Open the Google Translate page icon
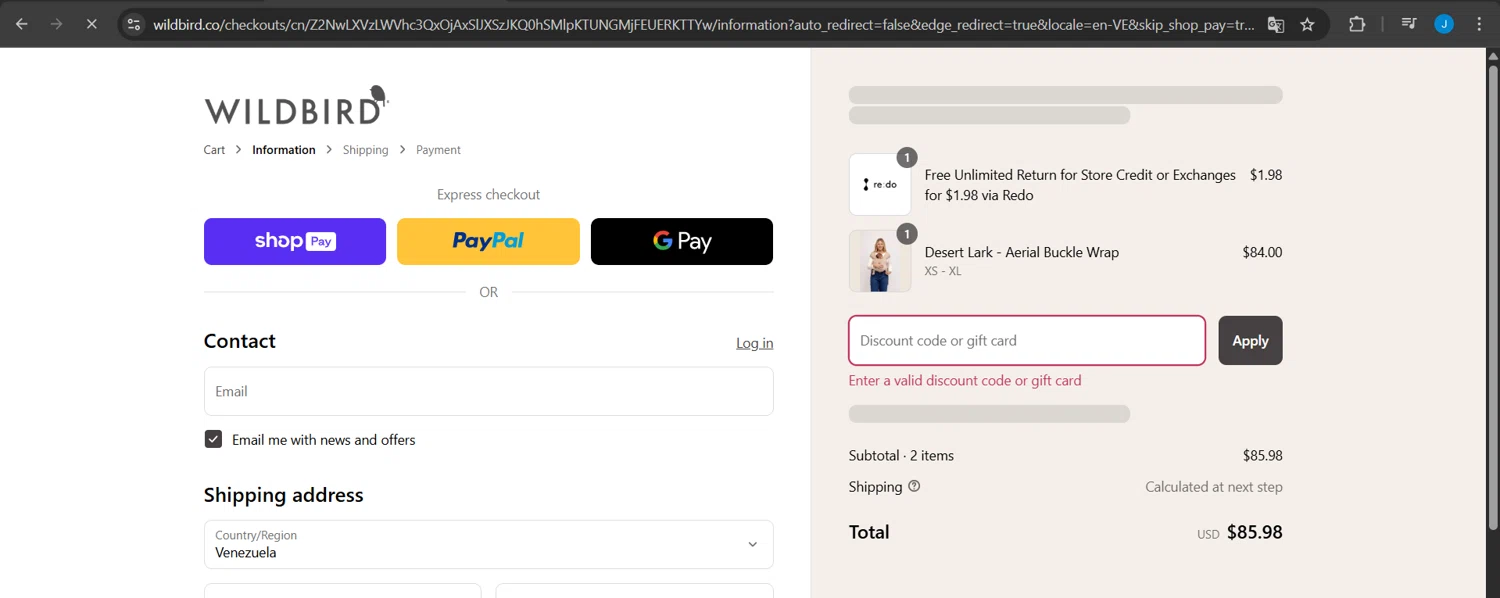 pyautogui.click(x=1276, y=24)
